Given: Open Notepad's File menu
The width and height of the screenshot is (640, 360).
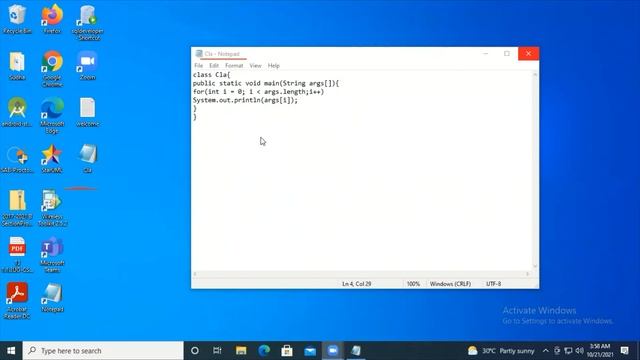Looking at the screenshot, I should pos(198,66).
